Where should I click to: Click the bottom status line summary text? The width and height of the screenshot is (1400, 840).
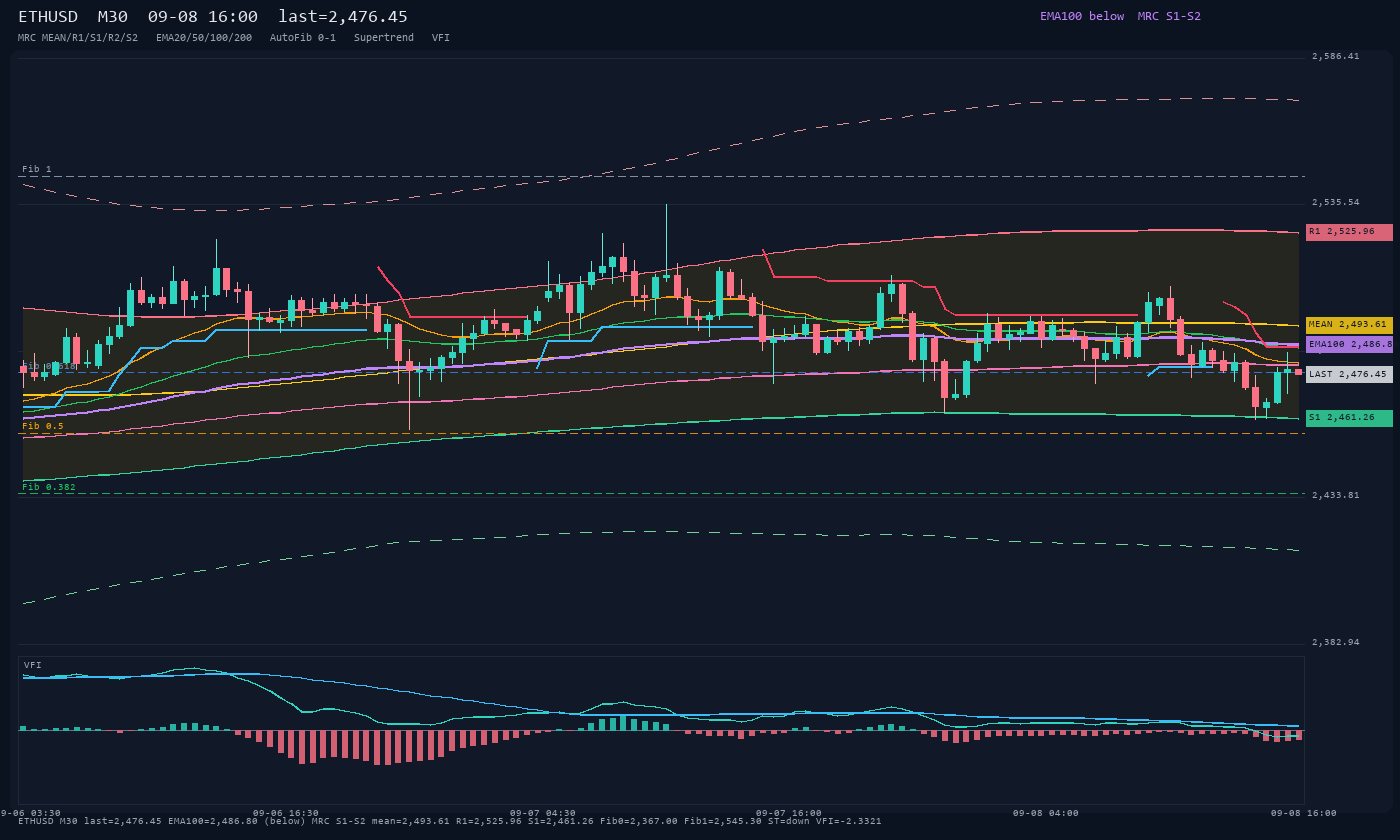pos(450,822)
